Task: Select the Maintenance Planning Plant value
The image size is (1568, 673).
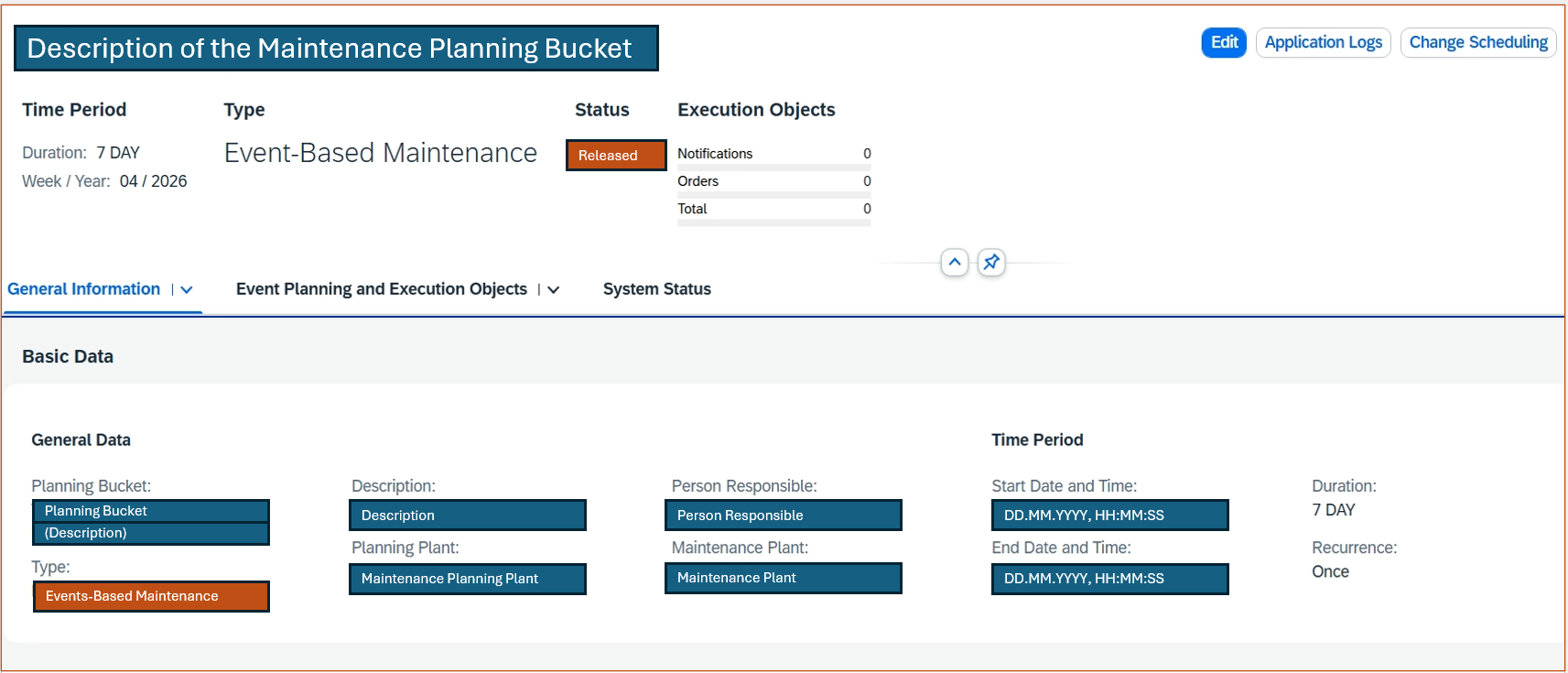Action: coord(467,579)
